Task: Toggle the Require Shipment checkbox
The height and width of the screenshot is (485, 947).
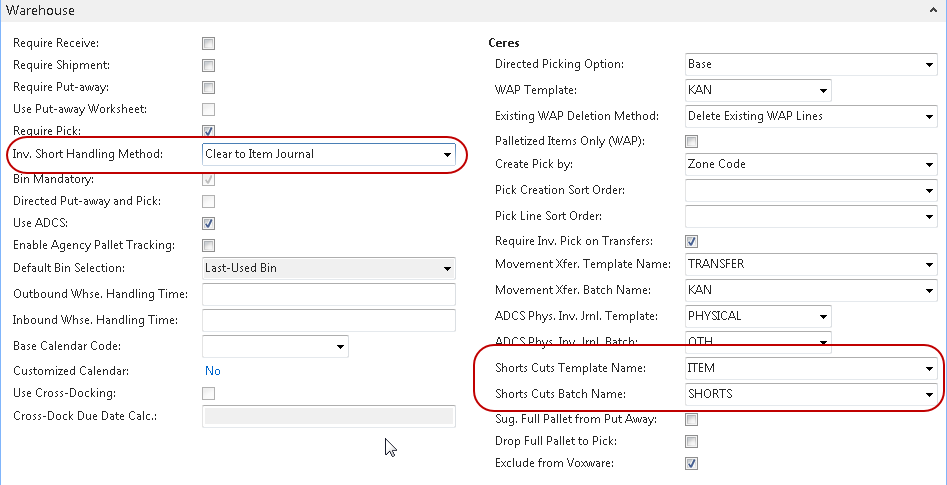Action: [208, 65]
